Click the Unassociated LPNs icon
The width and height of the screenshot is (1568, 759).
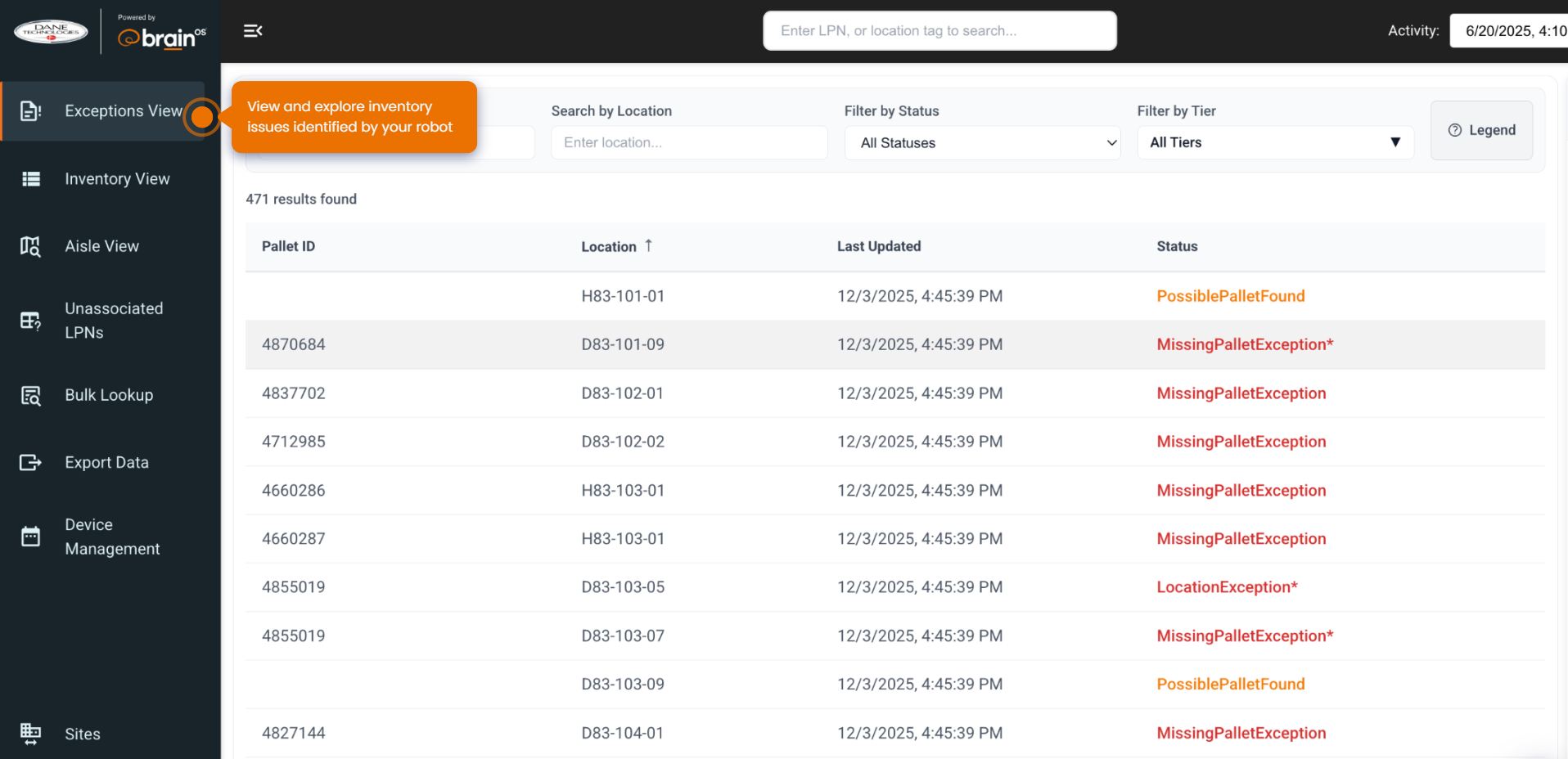[x=30, y=321]
